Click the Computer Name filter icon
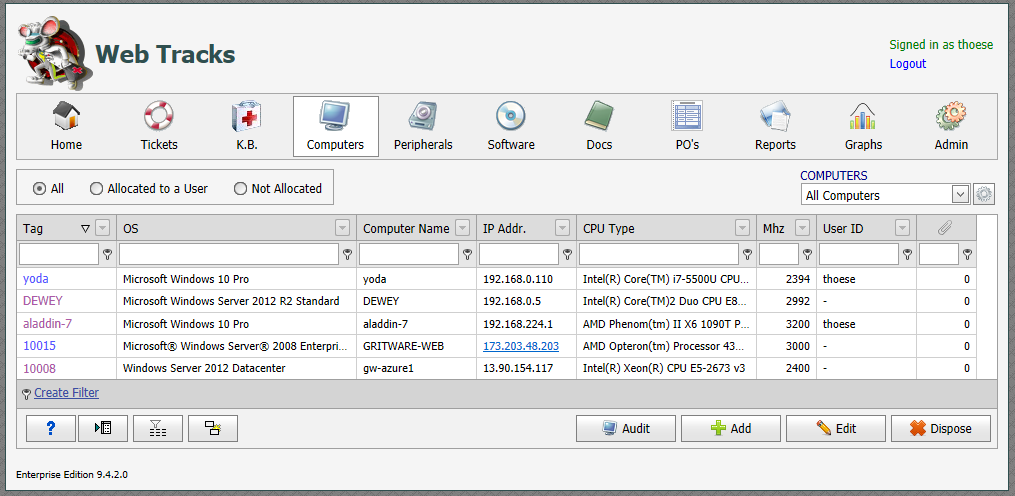Image resolution: width=1015 pixels, height=496 pixels. (467, 254)
